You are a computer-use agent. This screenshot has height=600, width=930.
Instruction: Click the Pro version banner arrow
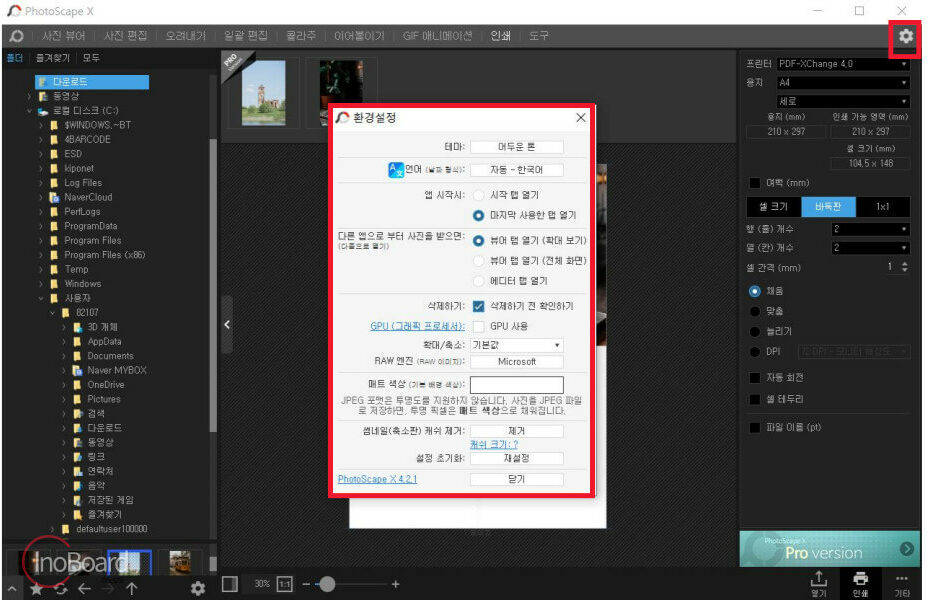[906, 549]
